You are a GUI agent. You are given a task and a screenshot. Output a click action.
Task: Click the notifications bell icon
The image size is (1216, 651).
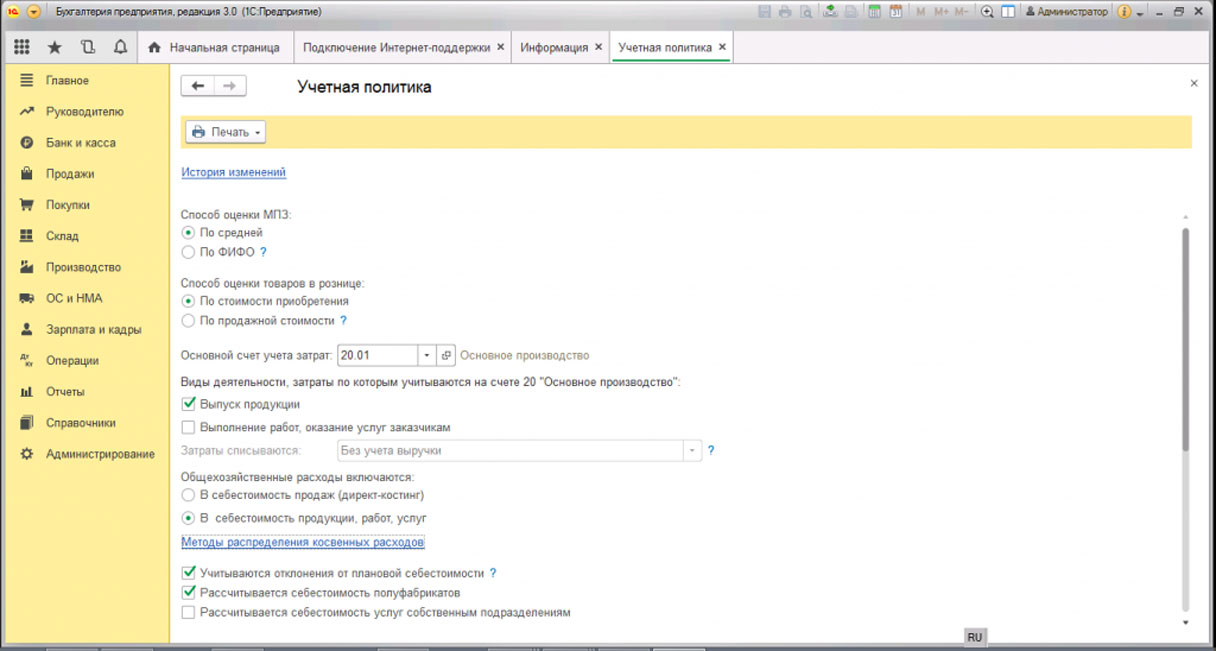coord(121,47)
